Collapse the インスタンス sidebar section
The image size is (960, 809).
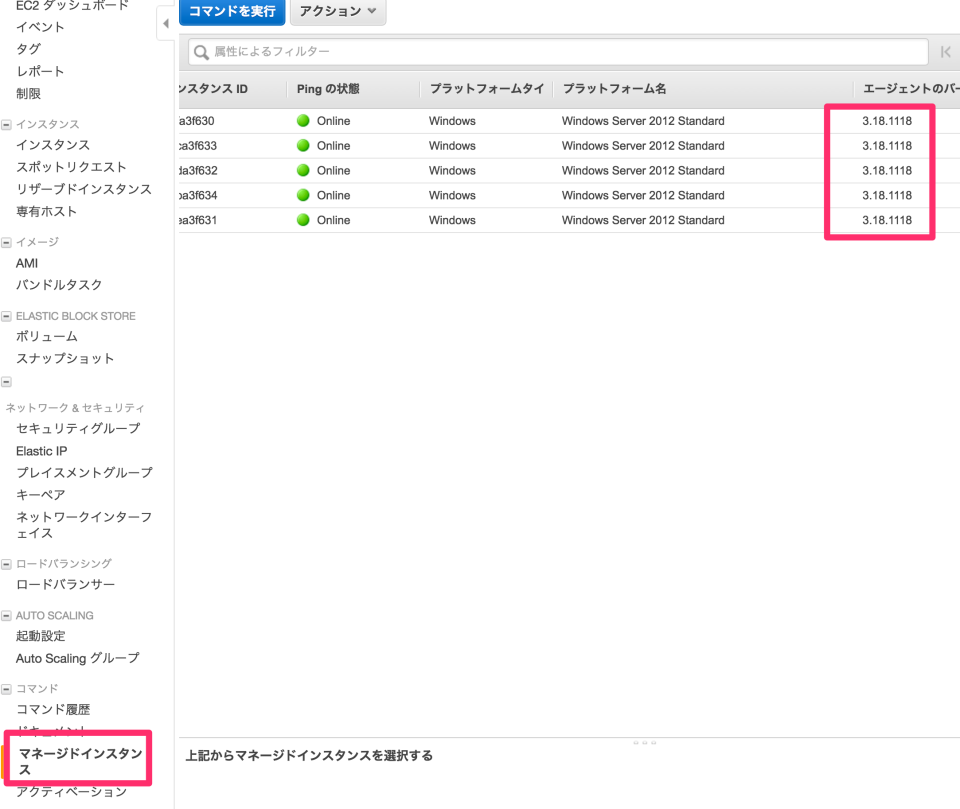coord(7,123)
